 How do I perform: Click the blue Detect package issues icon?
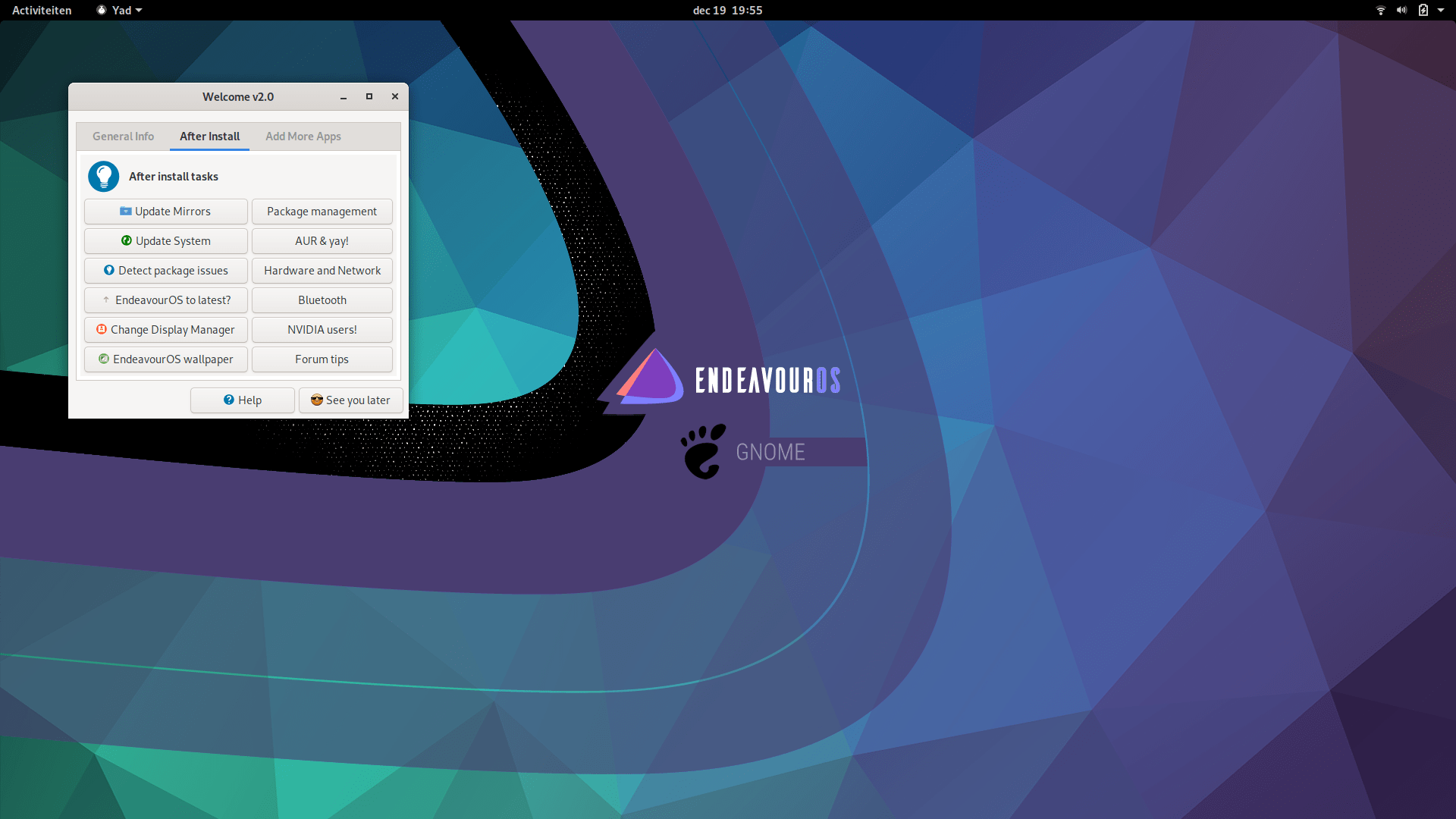[109, 271]
